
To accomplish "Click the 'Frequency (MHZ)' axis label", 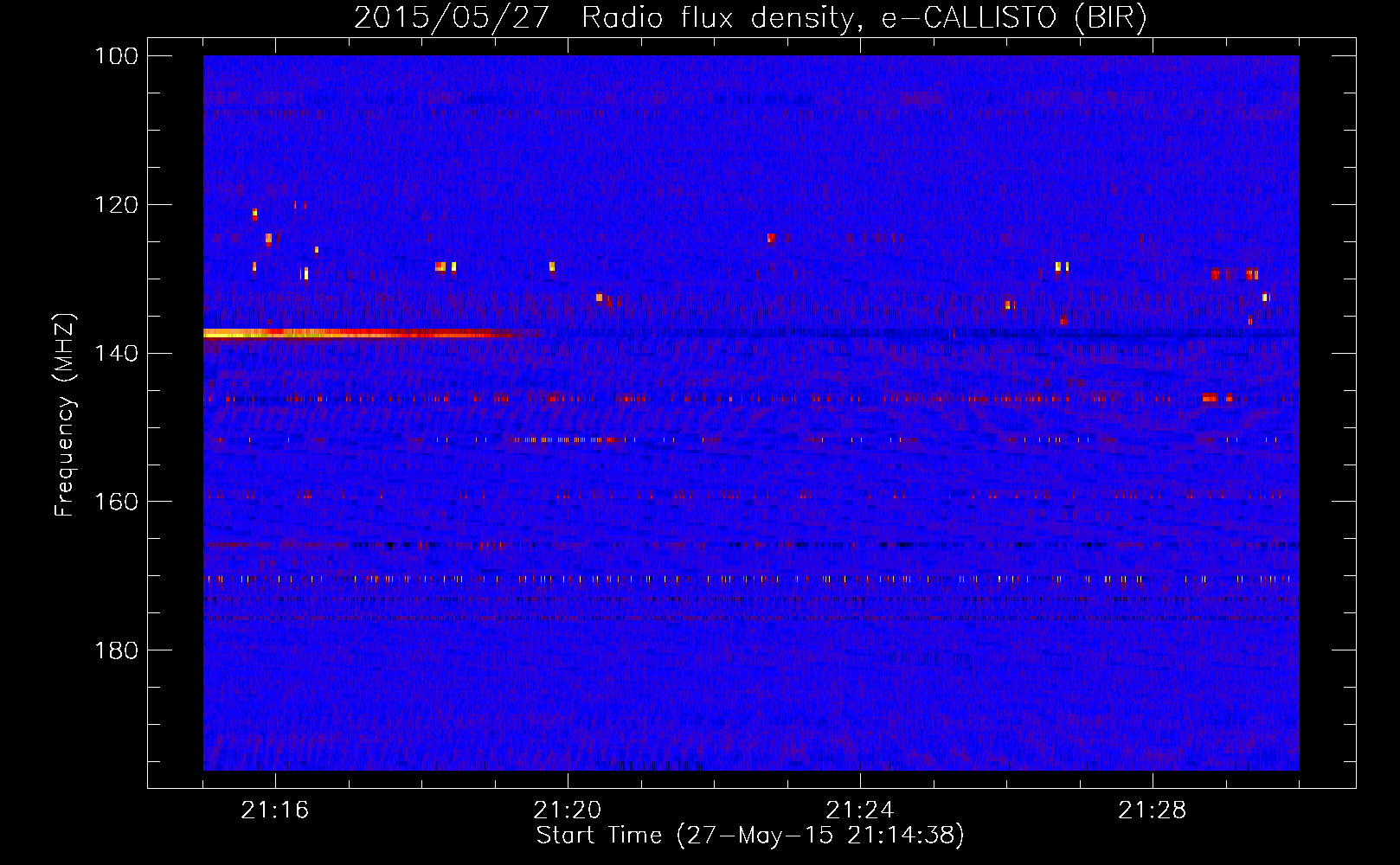I will (65, 415).
